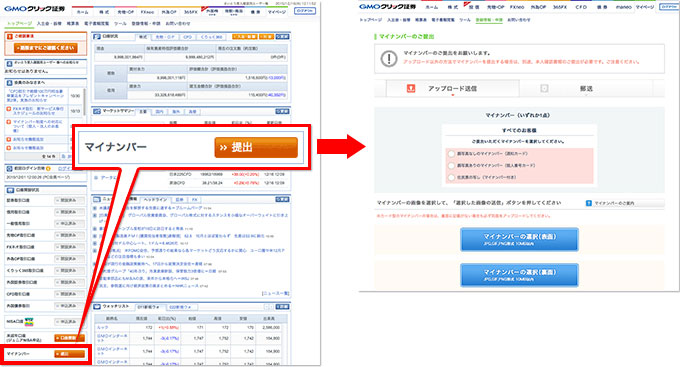Click the 前日比(%) column header in watchlist
This screenshot has height=367, width=680.
pos(166,318)
